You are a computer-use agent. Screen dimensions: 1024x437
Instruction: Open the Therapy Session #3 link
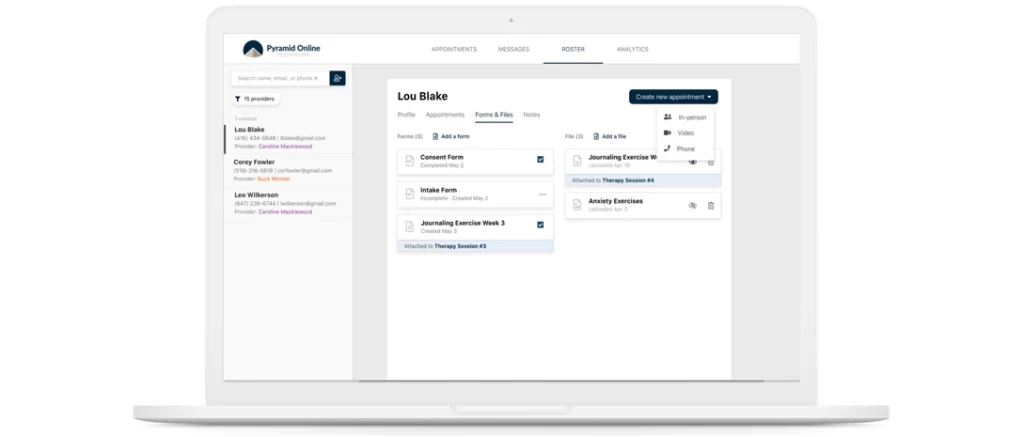[x=460, y=245]
